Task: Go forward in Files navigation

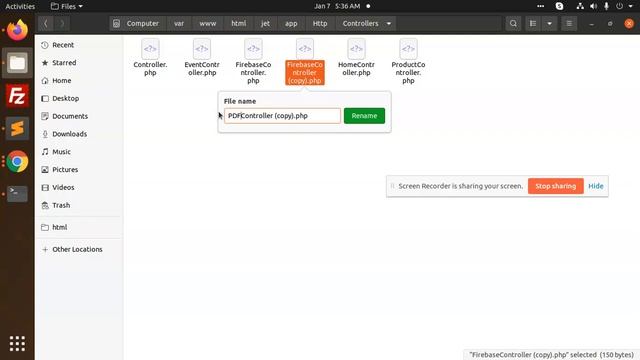Action: click(x=62, y=24)
